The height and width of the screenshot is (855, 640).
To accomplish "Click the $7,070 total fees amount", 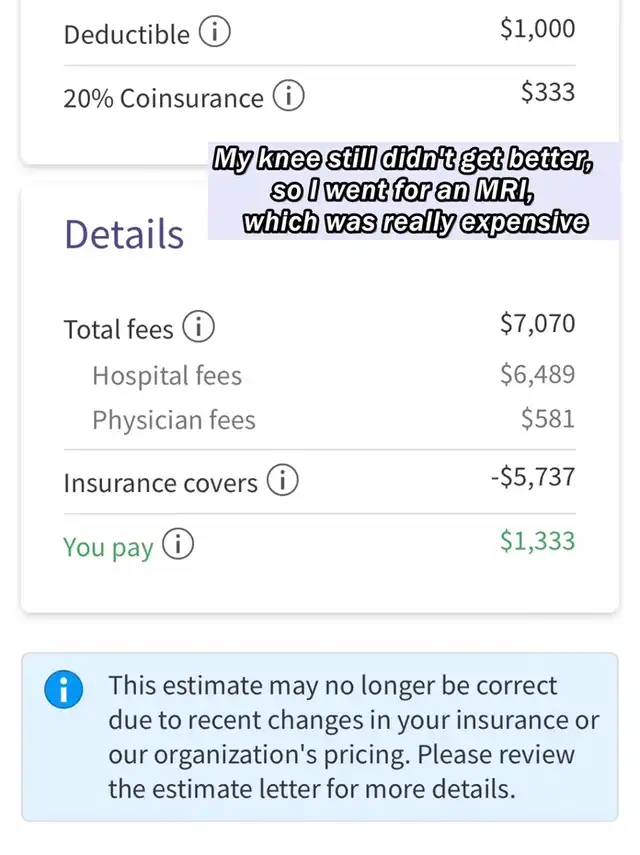I will coord(537,323).
